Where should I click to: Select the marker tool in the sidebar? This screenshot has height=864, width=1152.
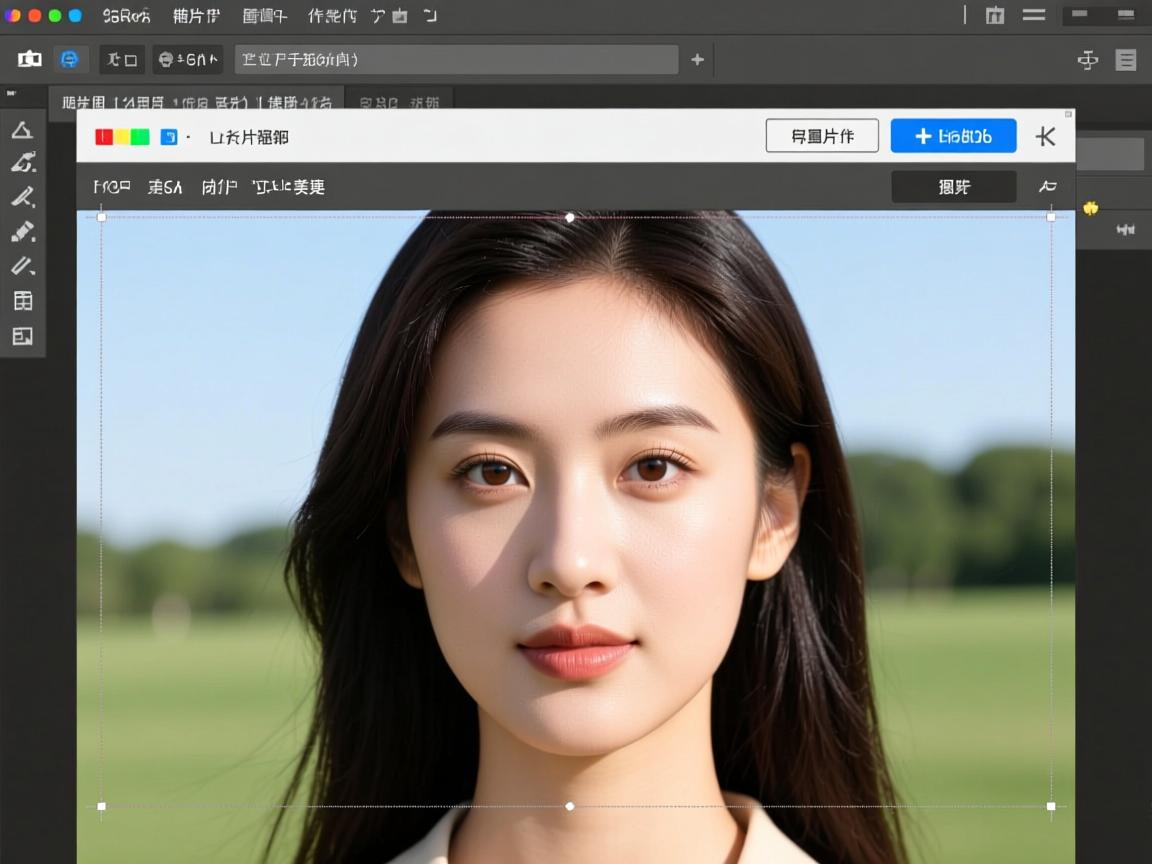pyautogui.click(x=23, y=231)
